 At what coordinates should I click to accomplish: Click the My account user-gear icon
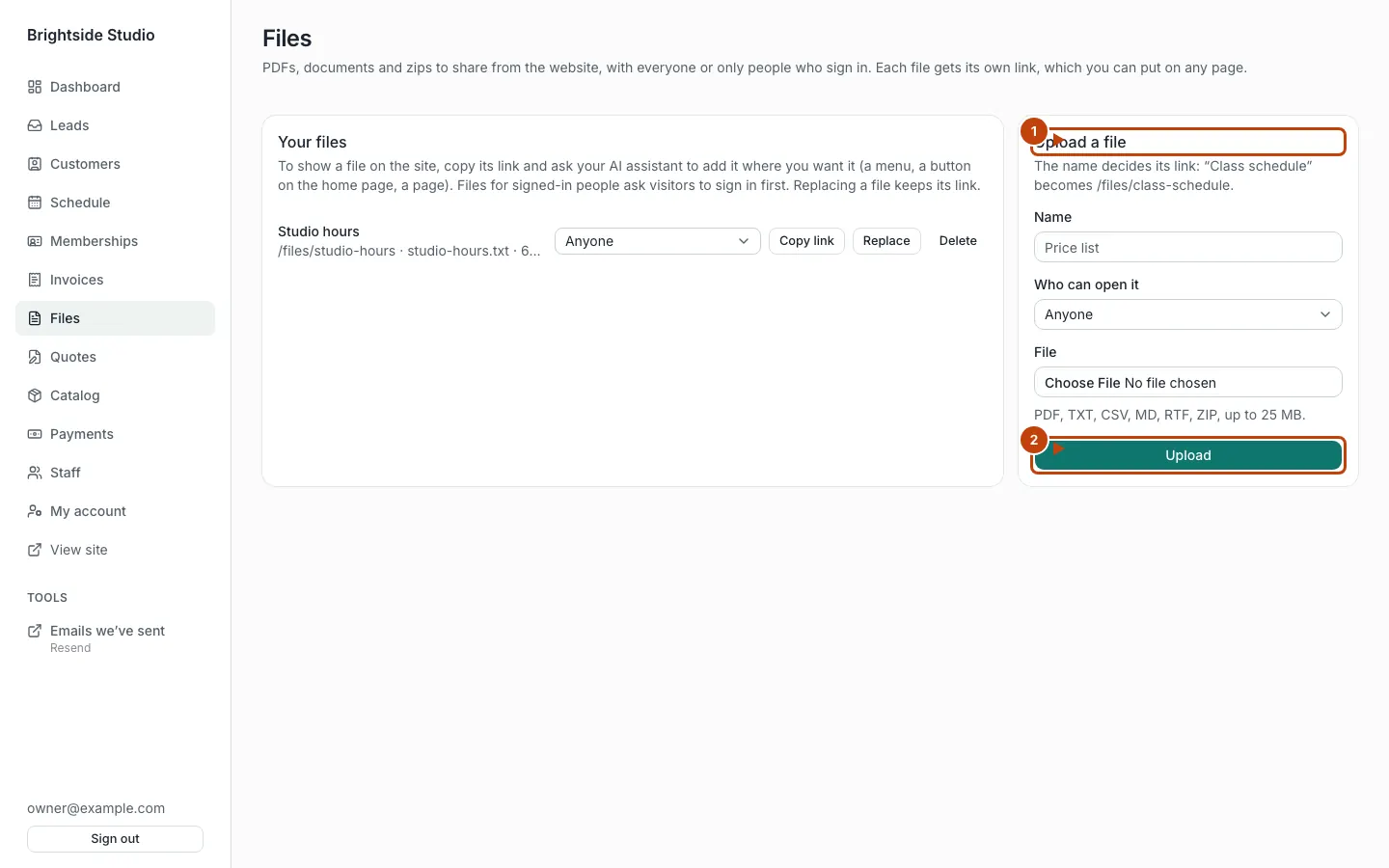click(x=35, y=511)
